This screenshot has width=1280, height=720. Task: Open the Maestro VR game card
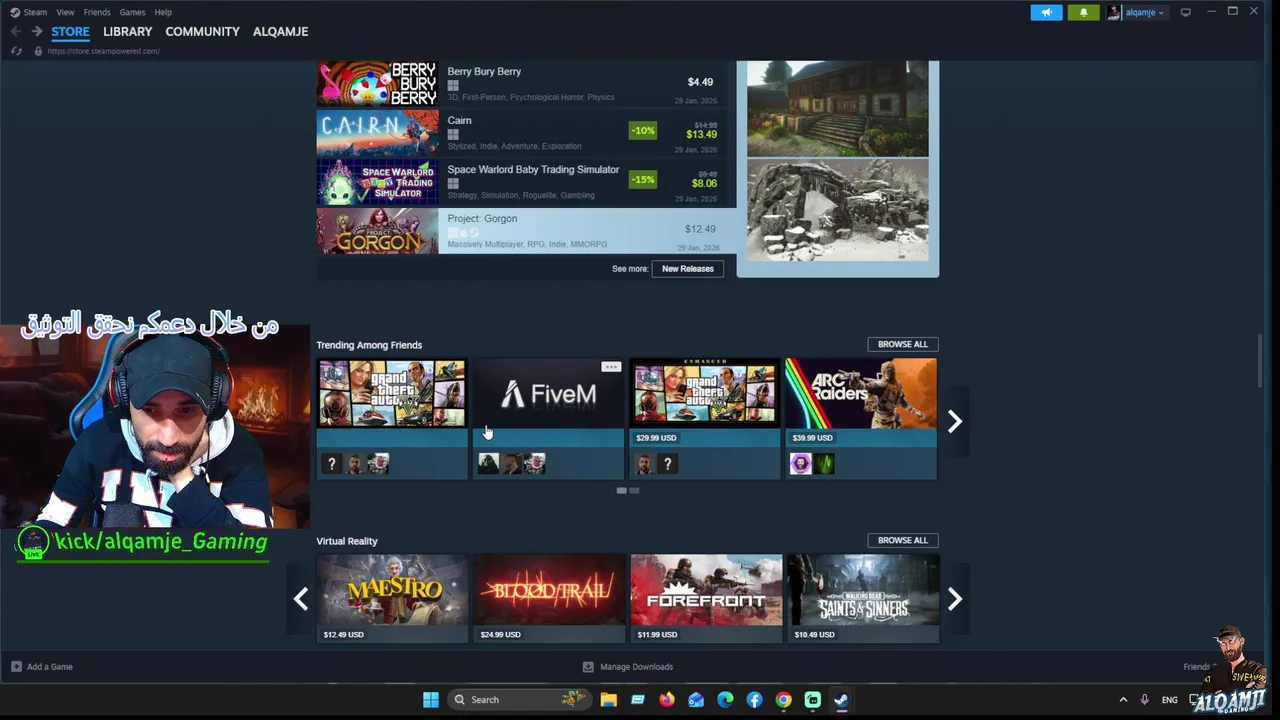tap(391, 598)
